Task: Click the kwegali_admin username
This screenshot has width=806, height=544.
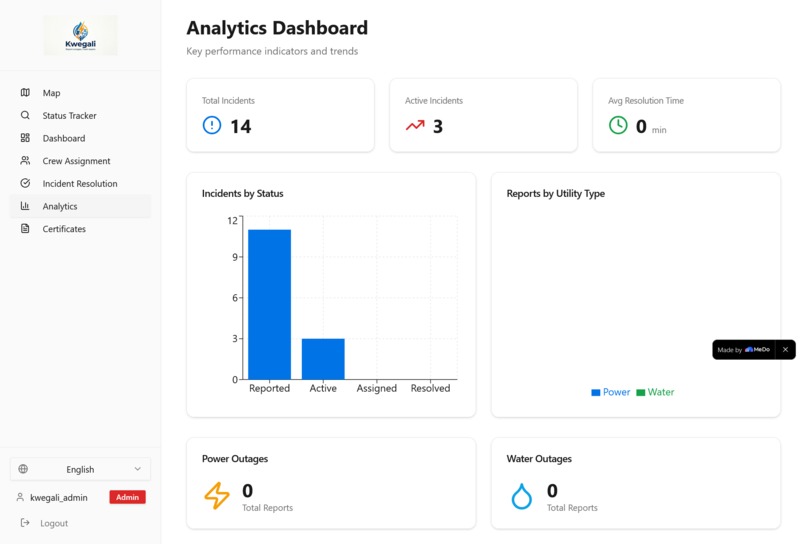Action: tap(59, 497)
